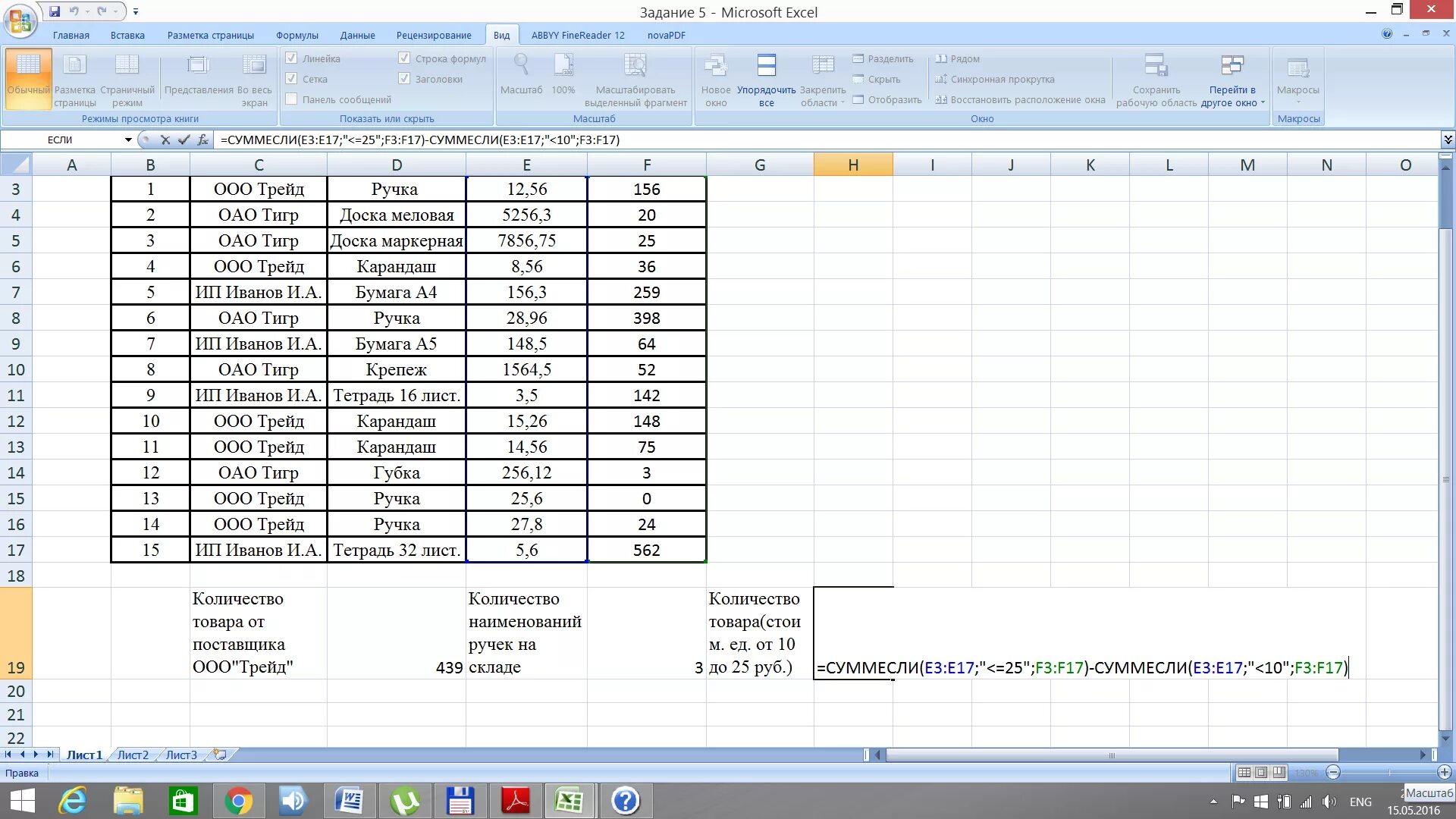Toggle Message Bar (Панель сообщений) checkbox
The height and width of the screenshot is (819, 1456).
[x=290, y=99]
